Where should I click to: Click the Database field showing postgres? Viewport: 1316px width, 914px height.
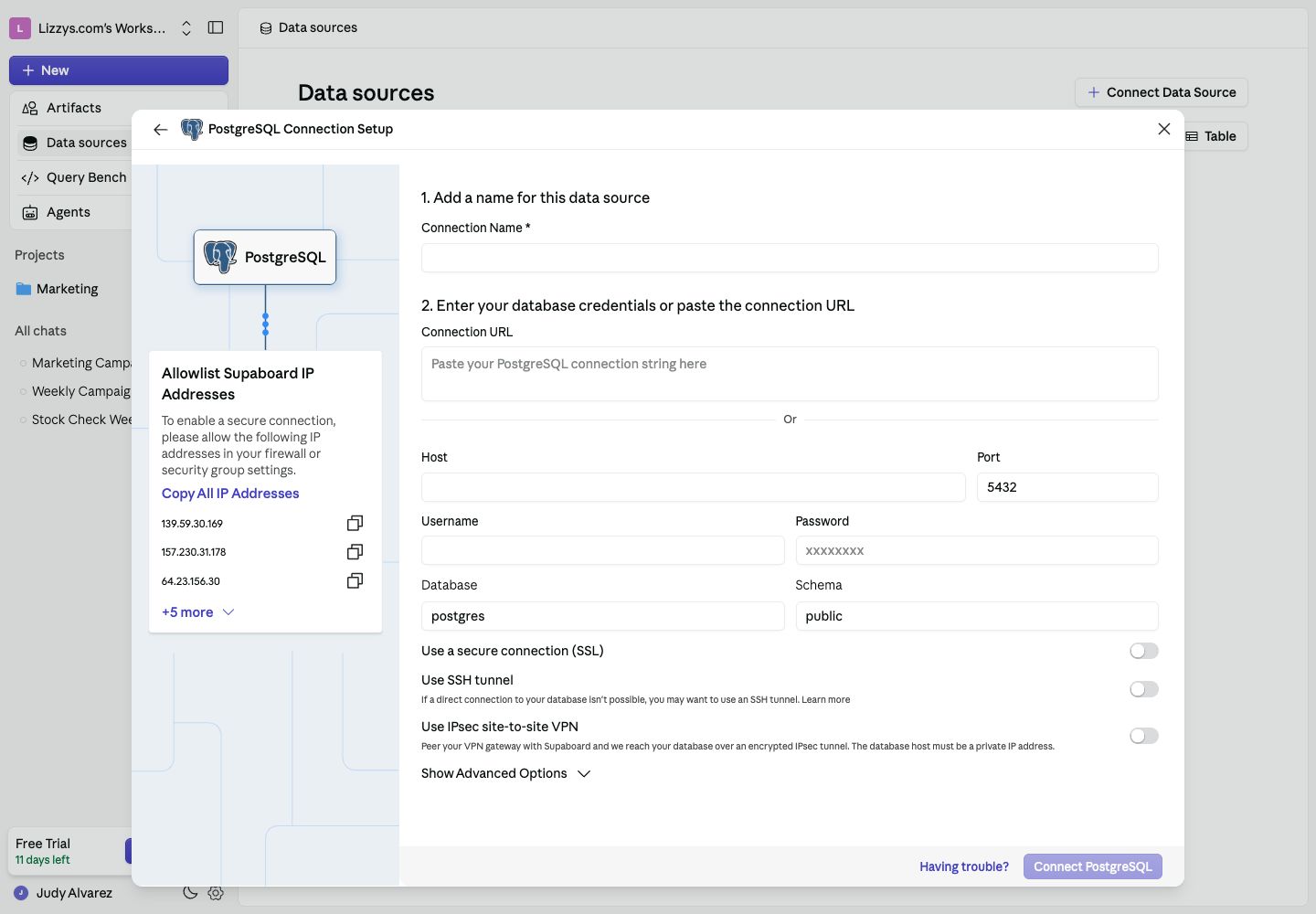click(602, 616)
